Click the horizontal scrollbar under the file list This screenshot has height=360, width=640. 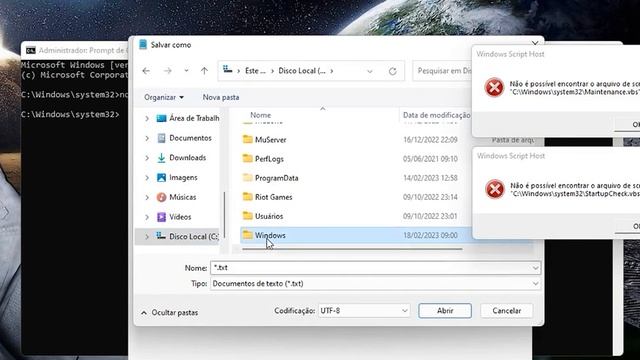tap(352, 249)
